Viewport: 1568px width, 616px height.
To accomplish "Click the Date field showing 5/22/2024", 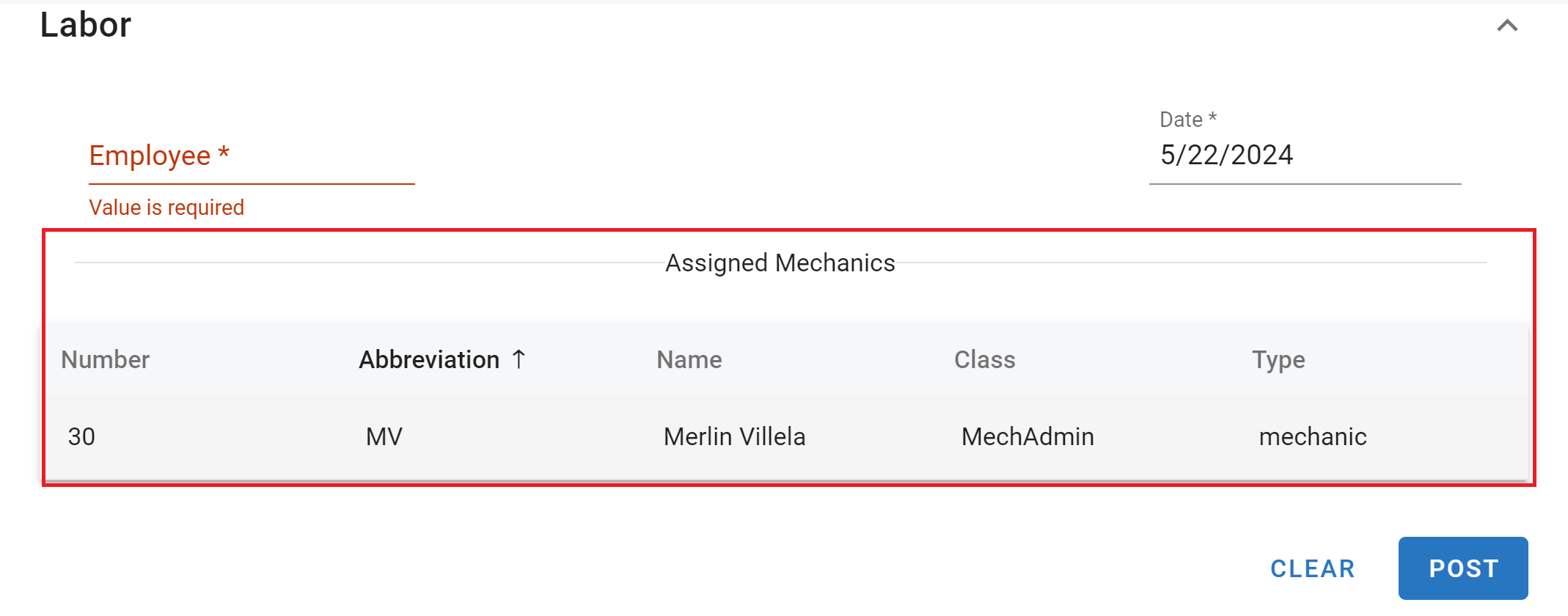I will [x=1304, y=155].
